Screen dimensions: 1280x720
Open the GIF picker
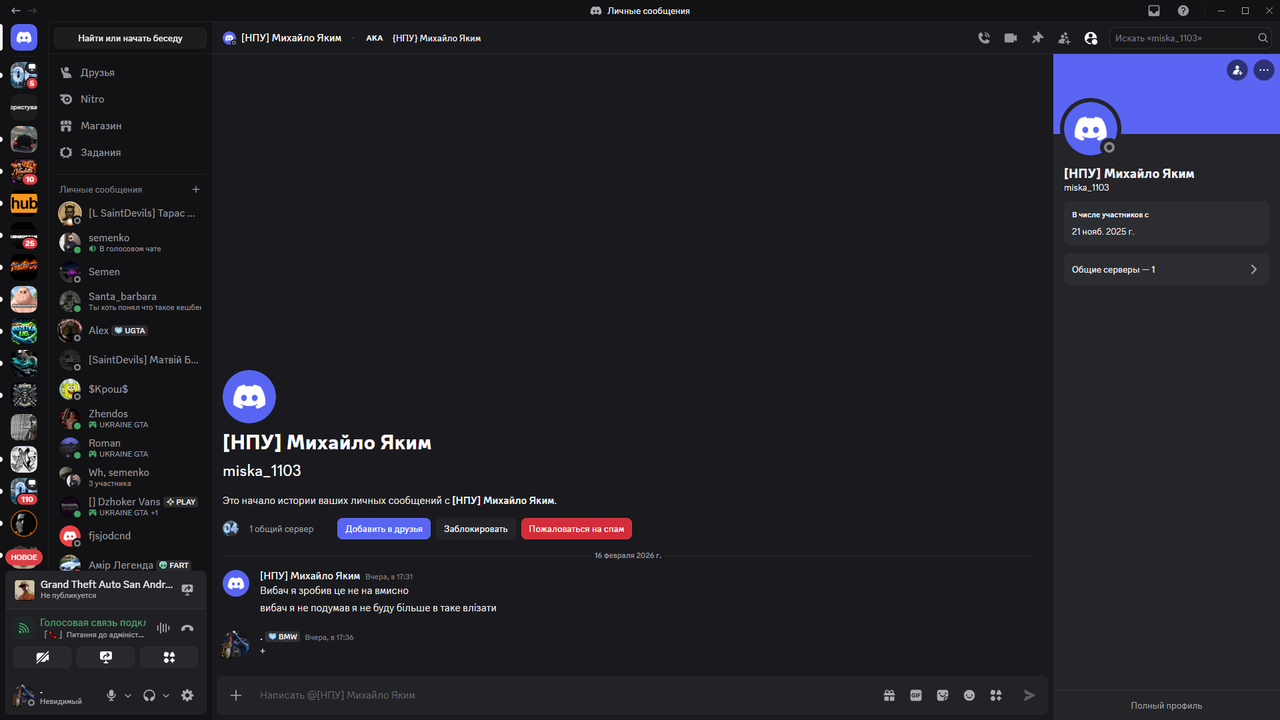[x=916, y=695]
